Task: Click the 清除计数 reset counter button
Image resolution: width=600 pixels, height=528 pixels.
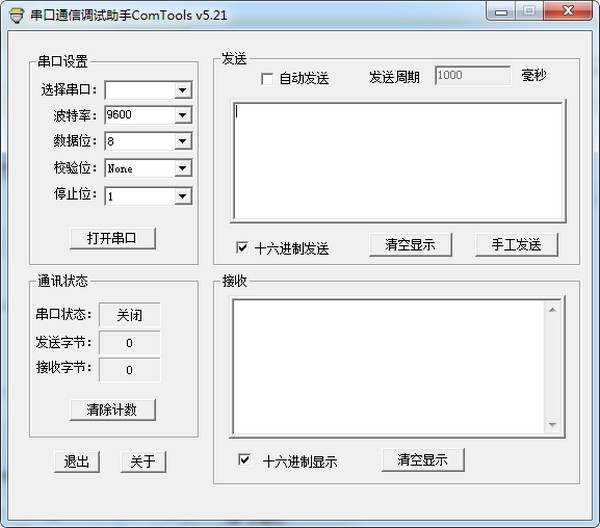Action: [x=112, y=410]
